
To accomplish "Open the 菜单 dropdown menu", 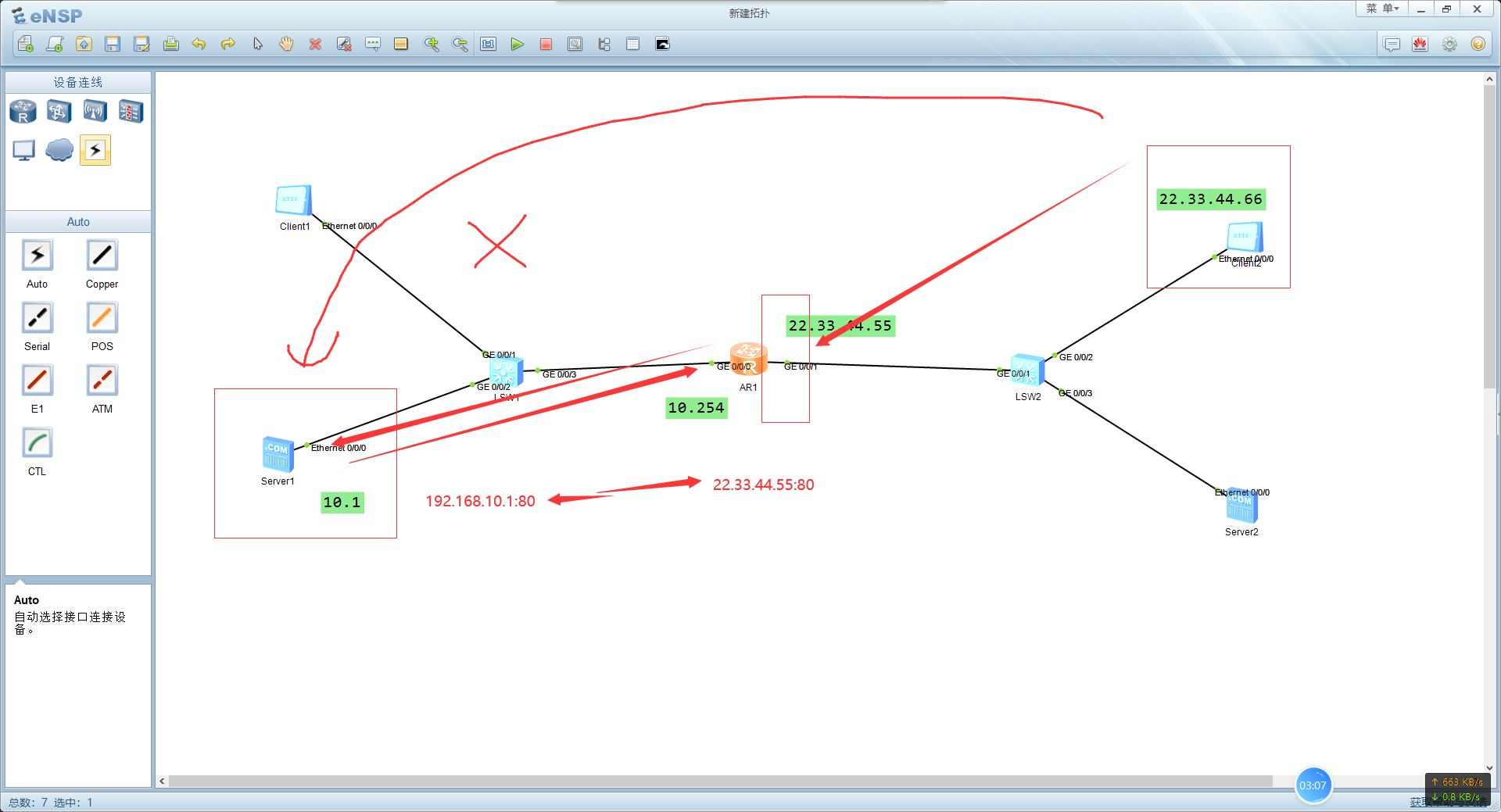I will [x=1382, y=9].
